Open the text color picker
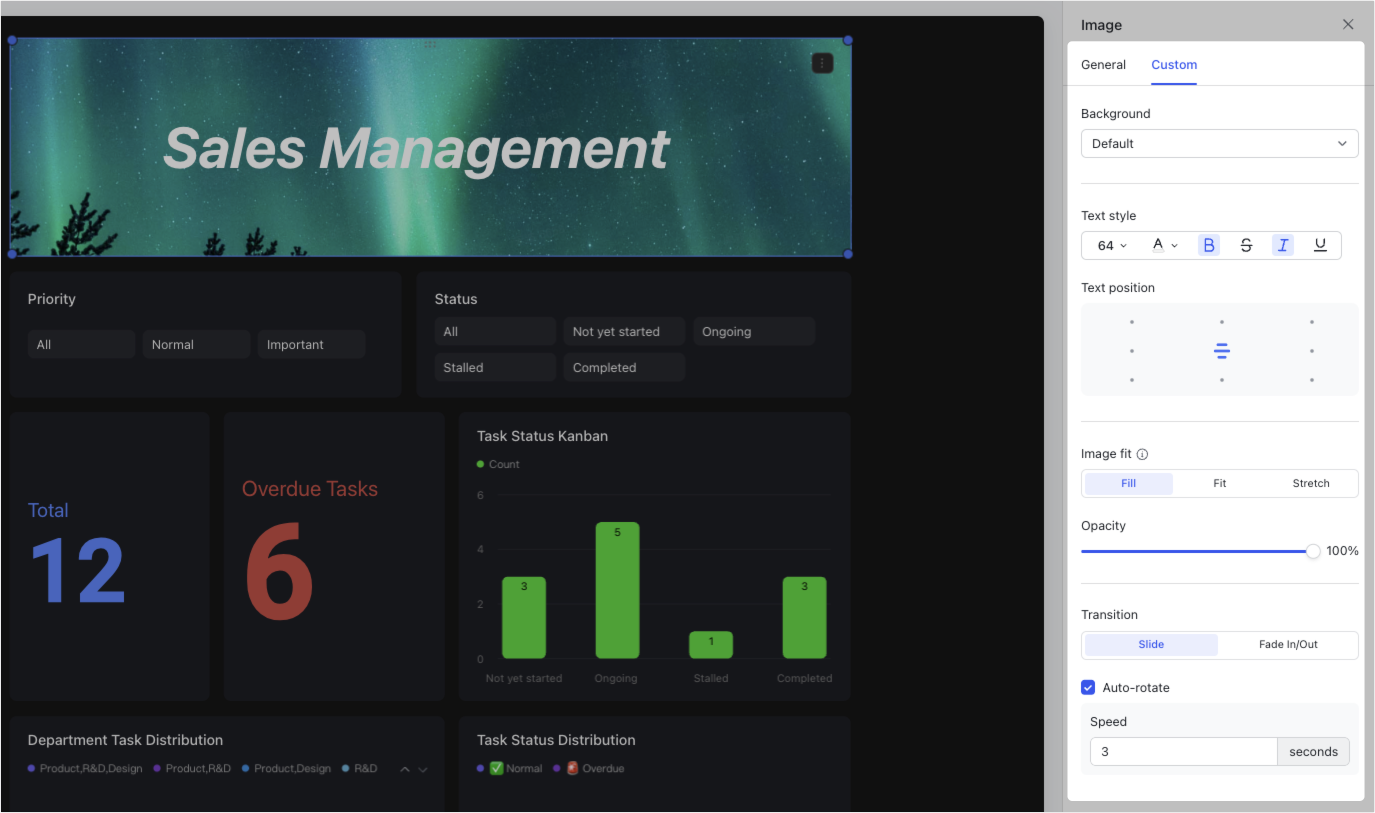Screen dimensions: 1375x813 pyautogui.click(x=1165, y=245)
